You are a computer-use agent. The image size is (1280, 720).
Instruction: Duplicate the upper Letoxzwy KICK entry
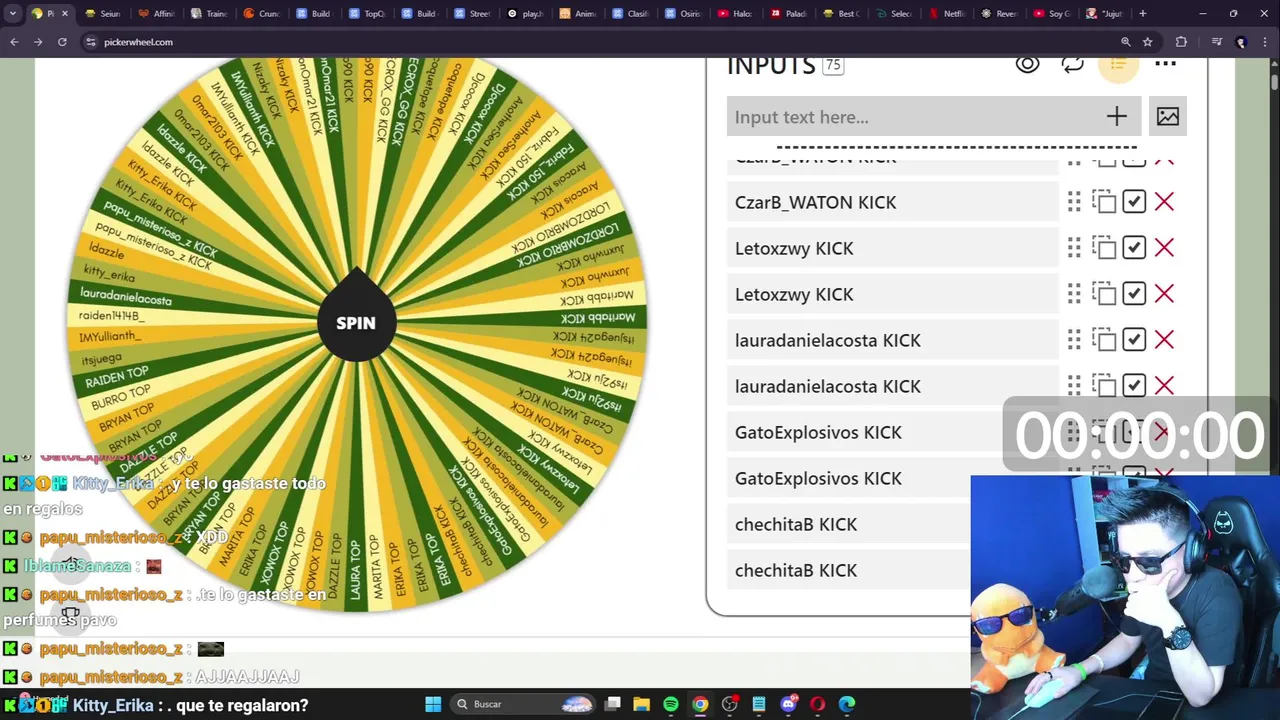click(1104, 248)
